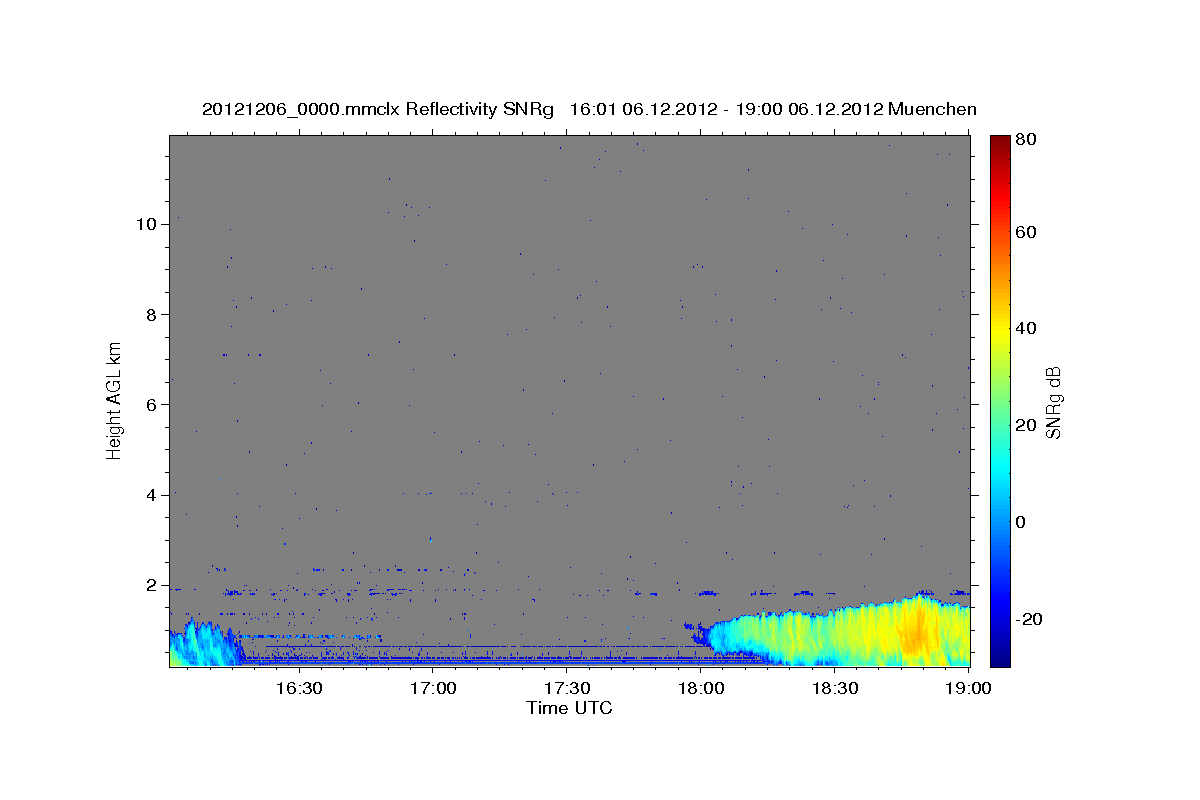Viewport: 1200px width, 800px height.
Task: Click the 17:00 time tick label
Action: click(432, 689)
